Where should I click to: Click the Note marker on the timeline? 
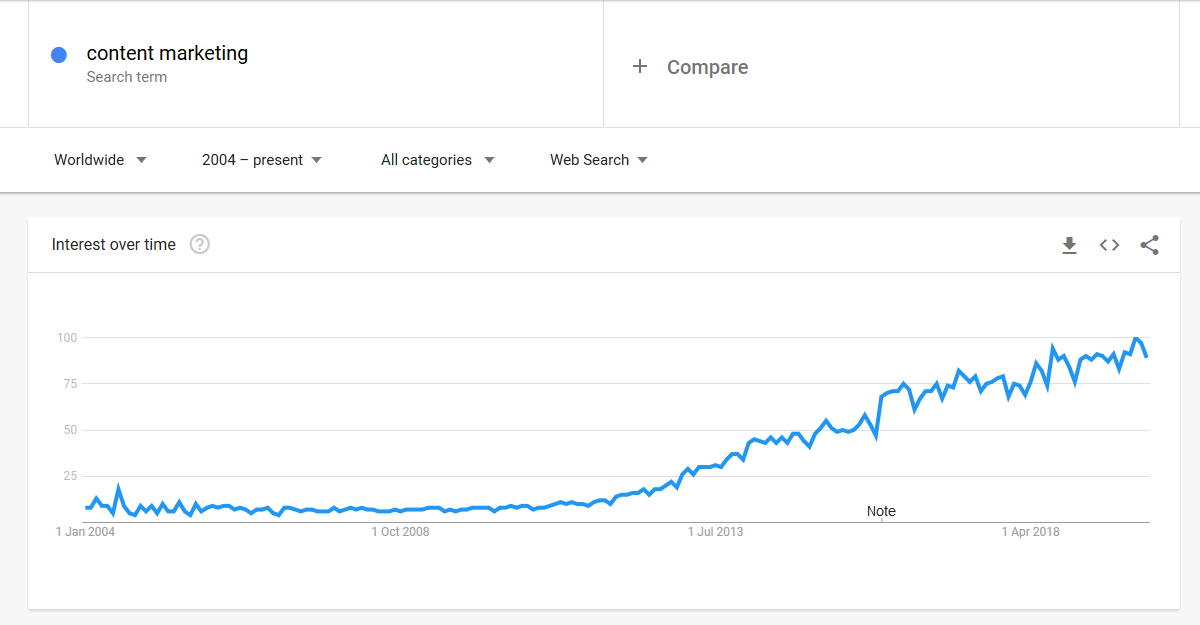pos(881,511)
